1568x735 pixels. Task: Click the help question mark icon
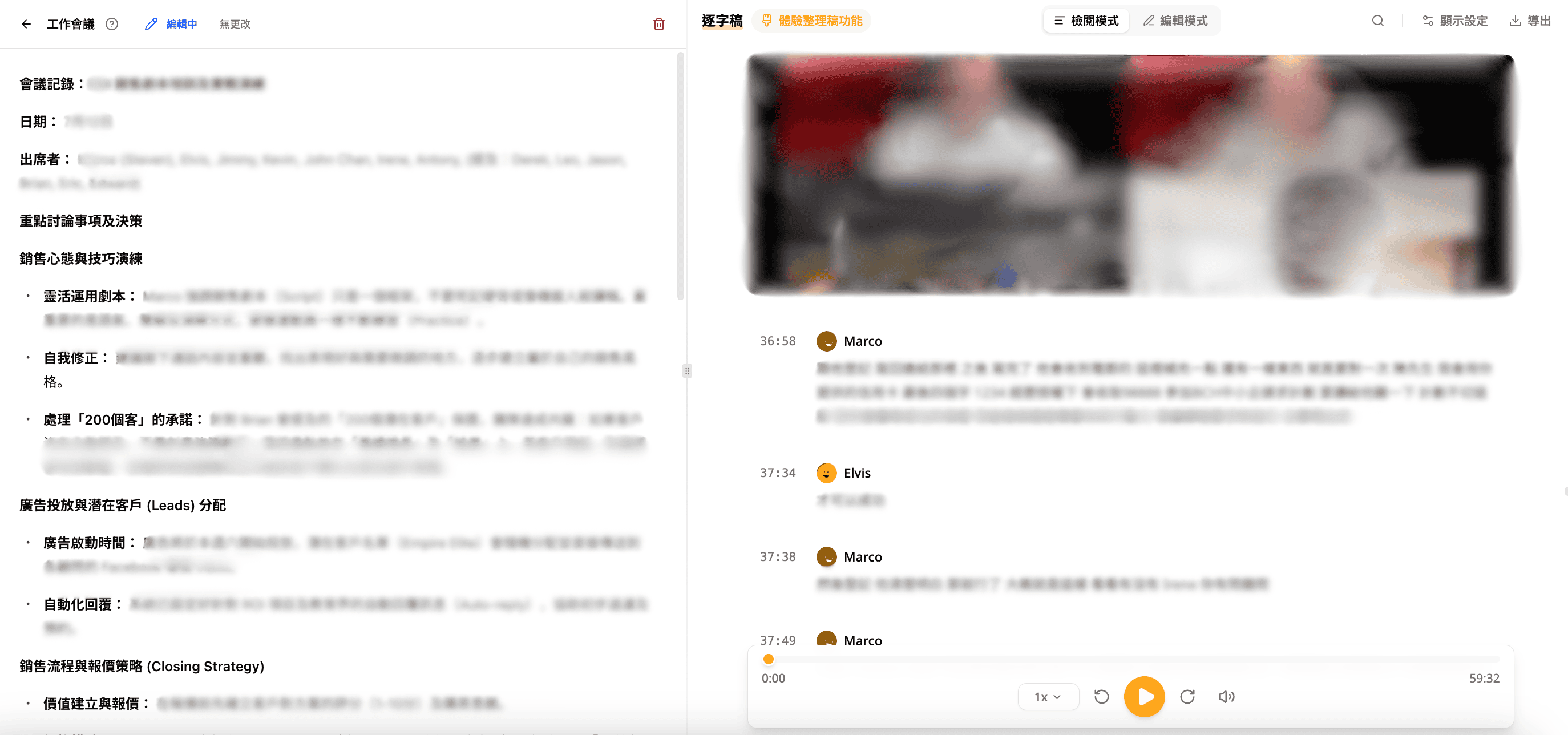(x=111, y=24)
